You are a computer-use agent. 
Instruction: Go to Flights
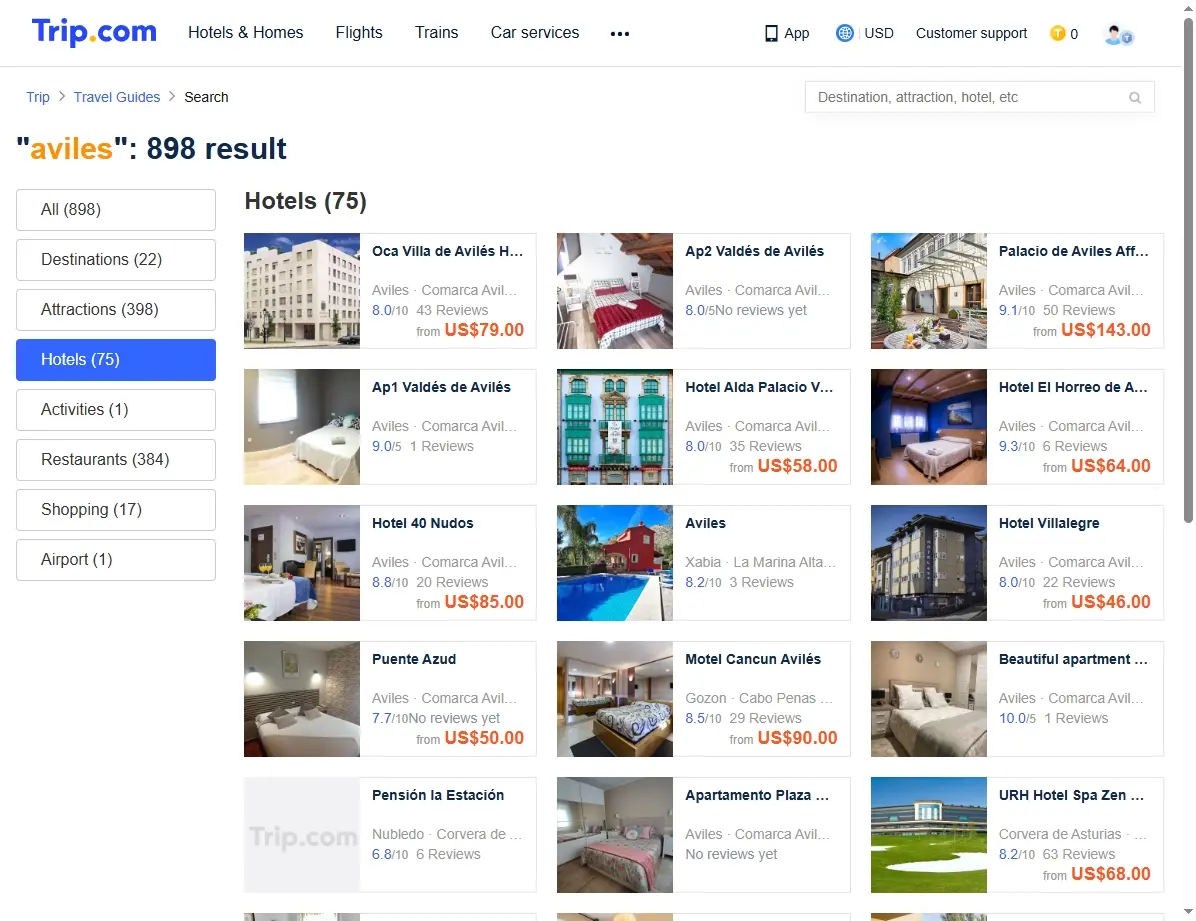(x=359, y=33)
